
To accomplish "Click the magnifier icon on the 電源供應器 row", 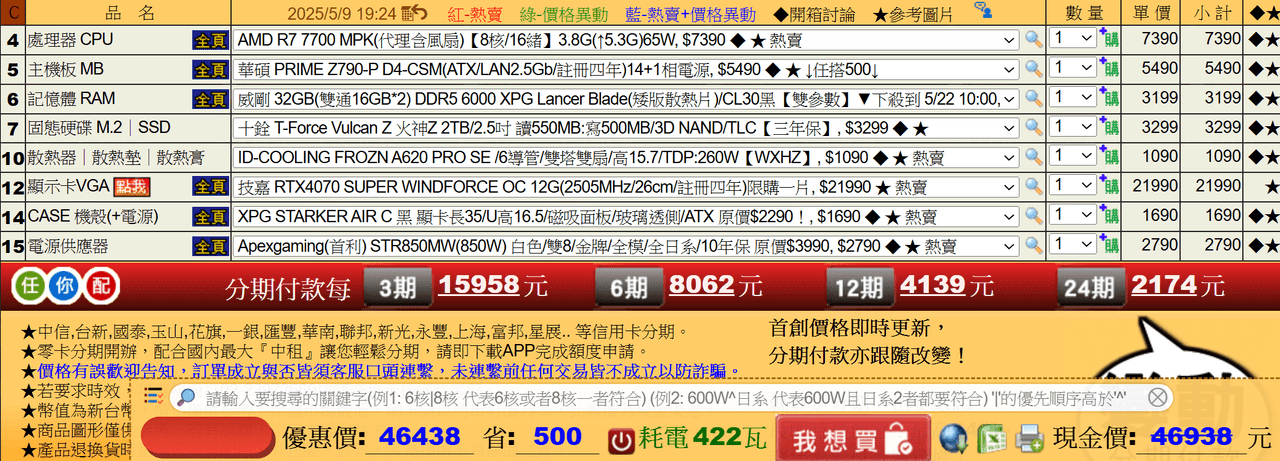I will point(1033,246).
